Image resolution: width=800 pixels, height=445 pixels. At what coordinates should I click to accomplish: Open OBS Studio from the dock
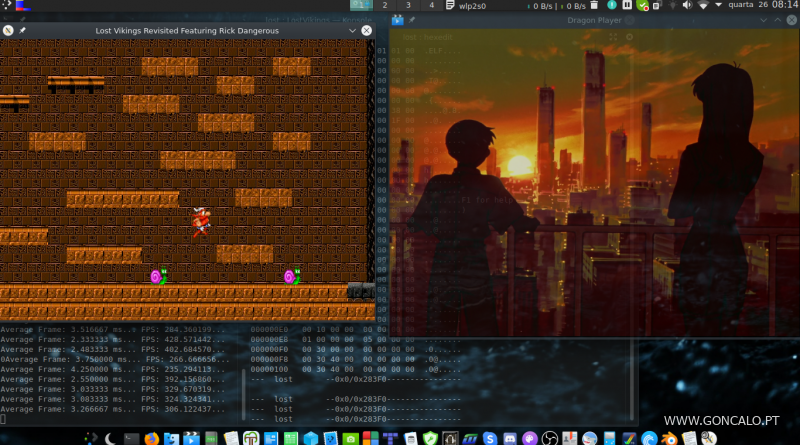click(550, 438)
